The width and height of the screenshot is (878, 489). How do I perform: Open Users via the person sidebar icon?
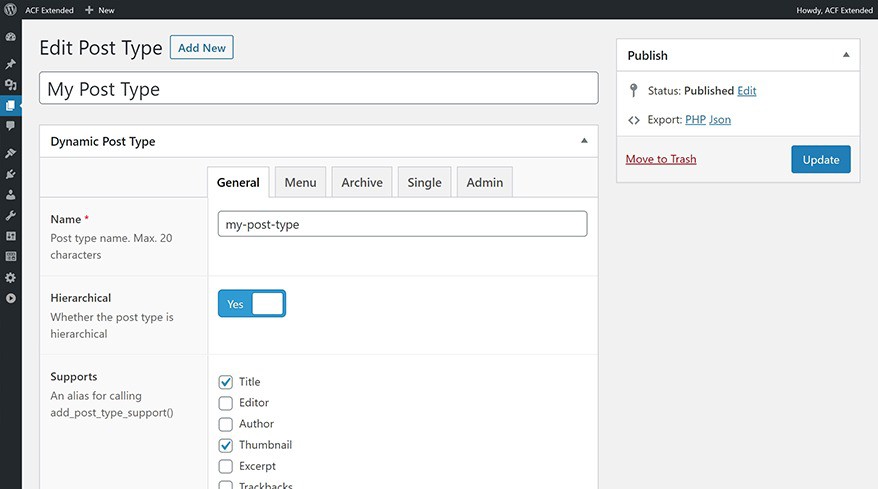click(11, 194)
